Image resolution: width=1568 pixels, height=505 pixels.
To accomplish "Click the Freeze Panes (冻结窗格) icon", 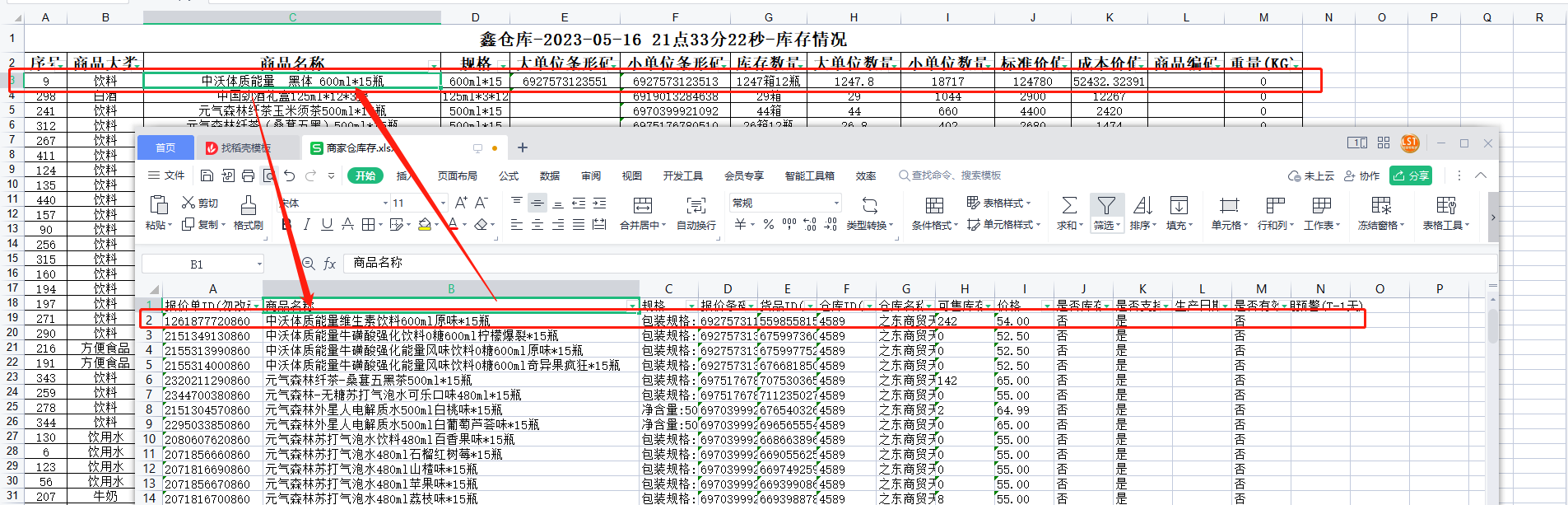I will click(1381, 205).
